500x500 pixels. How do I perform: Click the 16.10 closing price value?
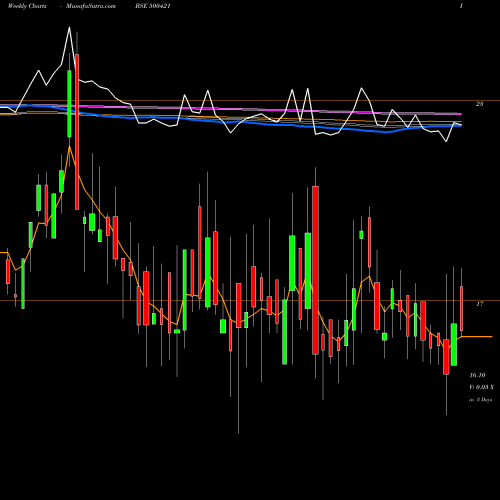coord(477,375)
